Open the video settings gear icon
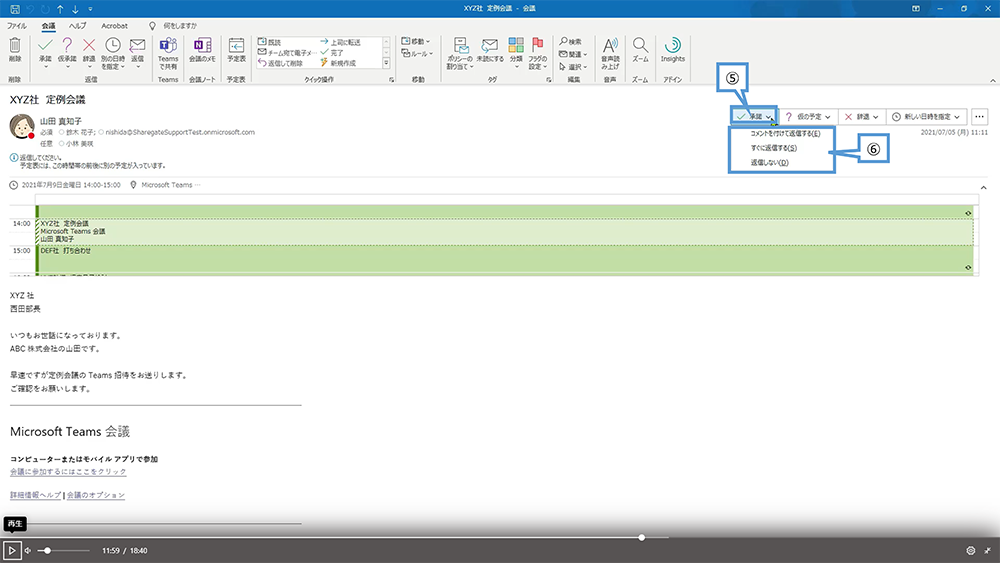The image size is (1000, 563). point(971,550)
